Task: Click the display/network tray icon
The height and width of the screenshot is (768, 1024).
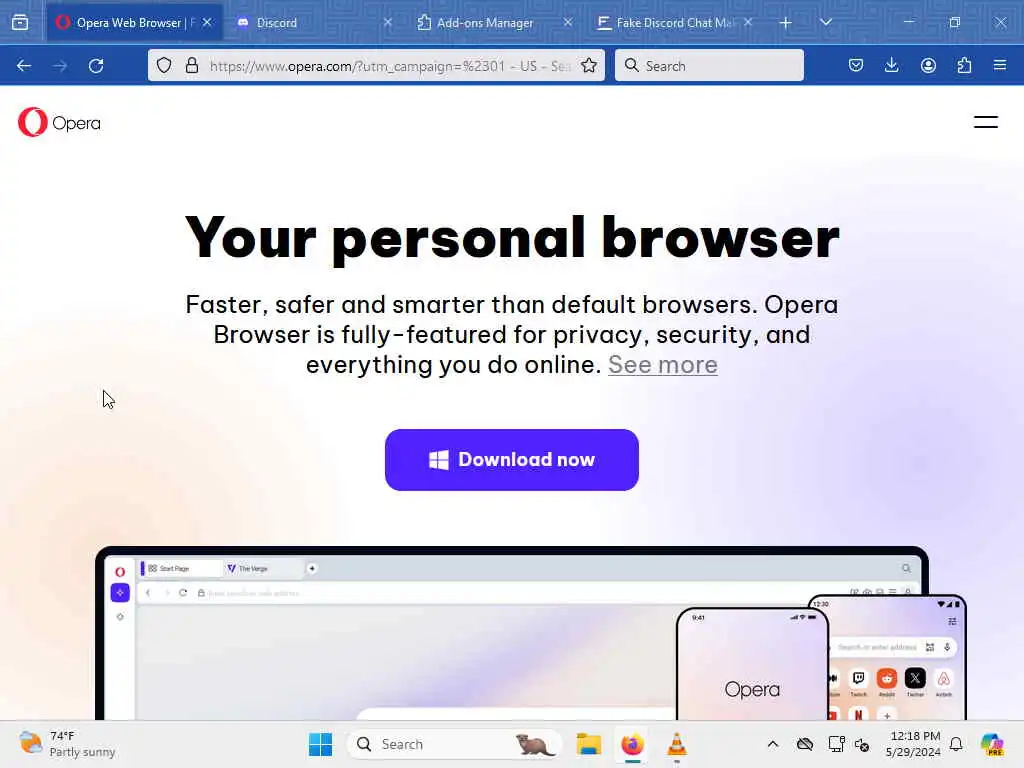Action: (836, 744)
